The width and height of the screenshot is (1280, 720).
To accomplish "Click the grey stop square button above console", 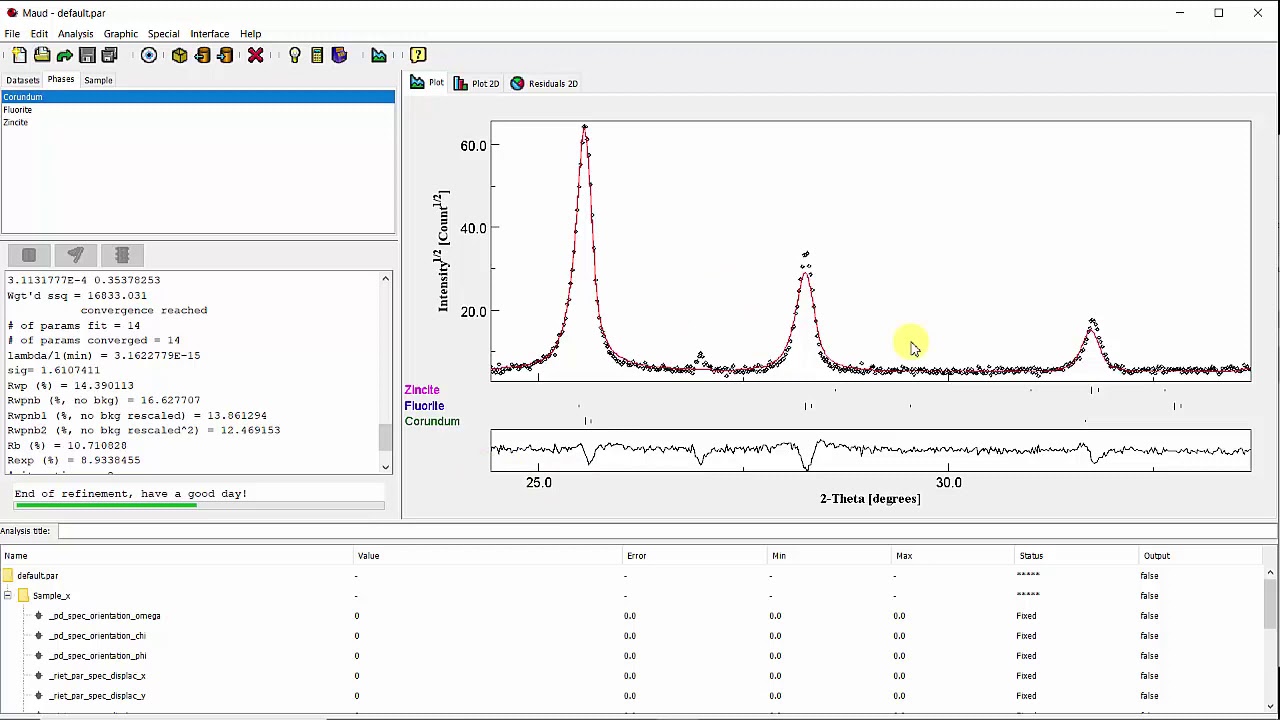I will point(29,256).
